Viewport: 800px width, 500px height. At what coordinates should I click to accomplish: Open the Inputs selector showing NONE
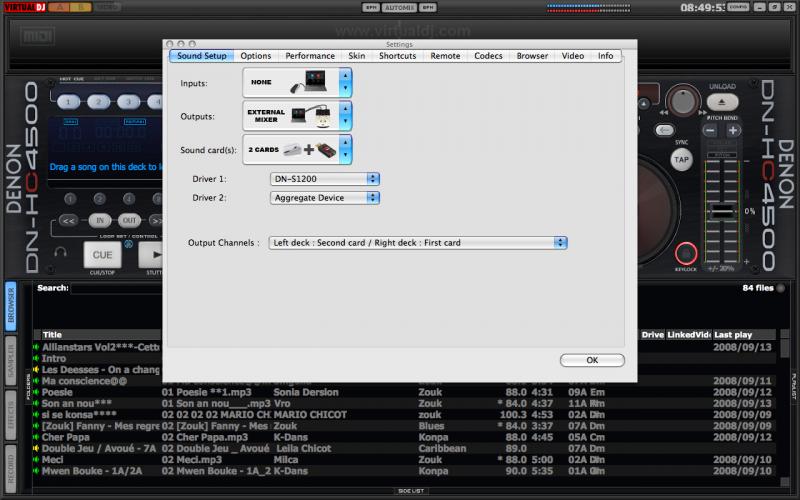298,83
